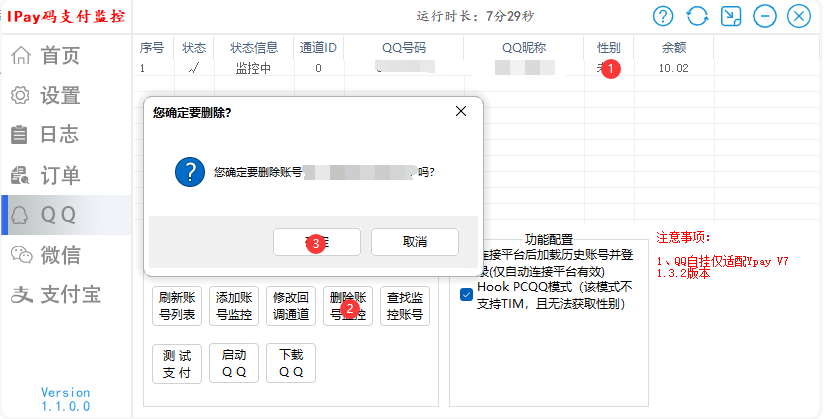This screenshot has height=419, width=824.
Task: Confirm deletion with the 确定 button
Action: (x=317, y=242)
